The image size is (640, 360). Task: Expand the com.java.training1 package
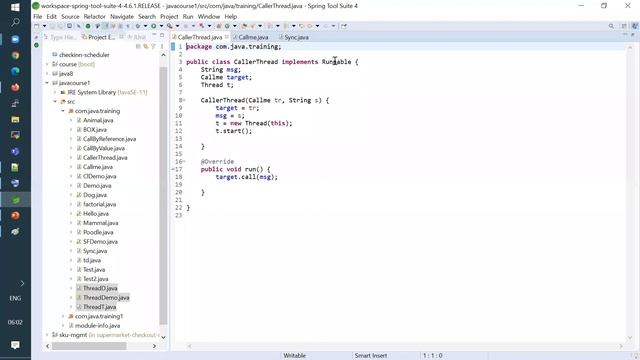point(63,316)
